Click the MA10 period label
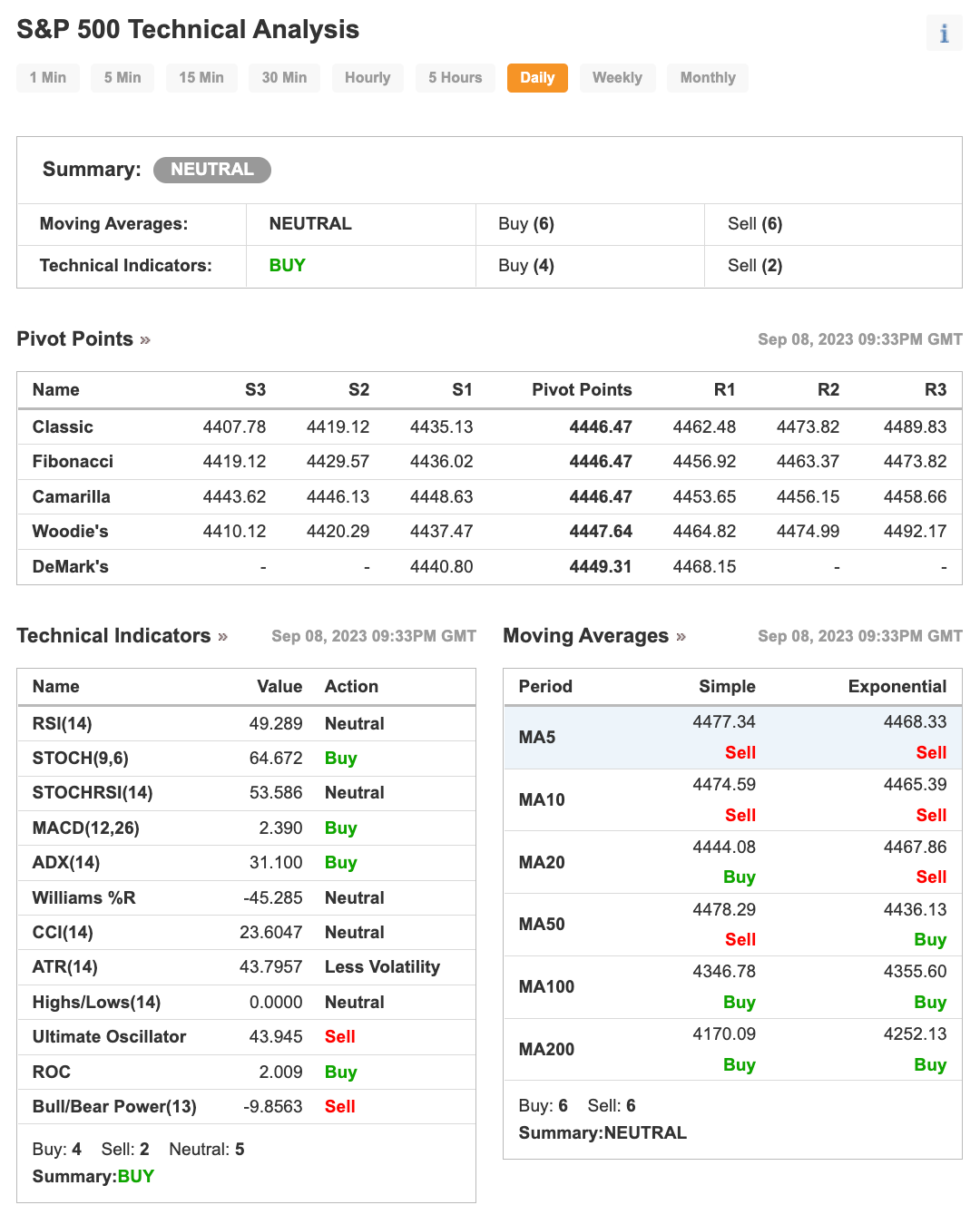The height and width of the screenshot is (1205, 980). click(542, 800)
